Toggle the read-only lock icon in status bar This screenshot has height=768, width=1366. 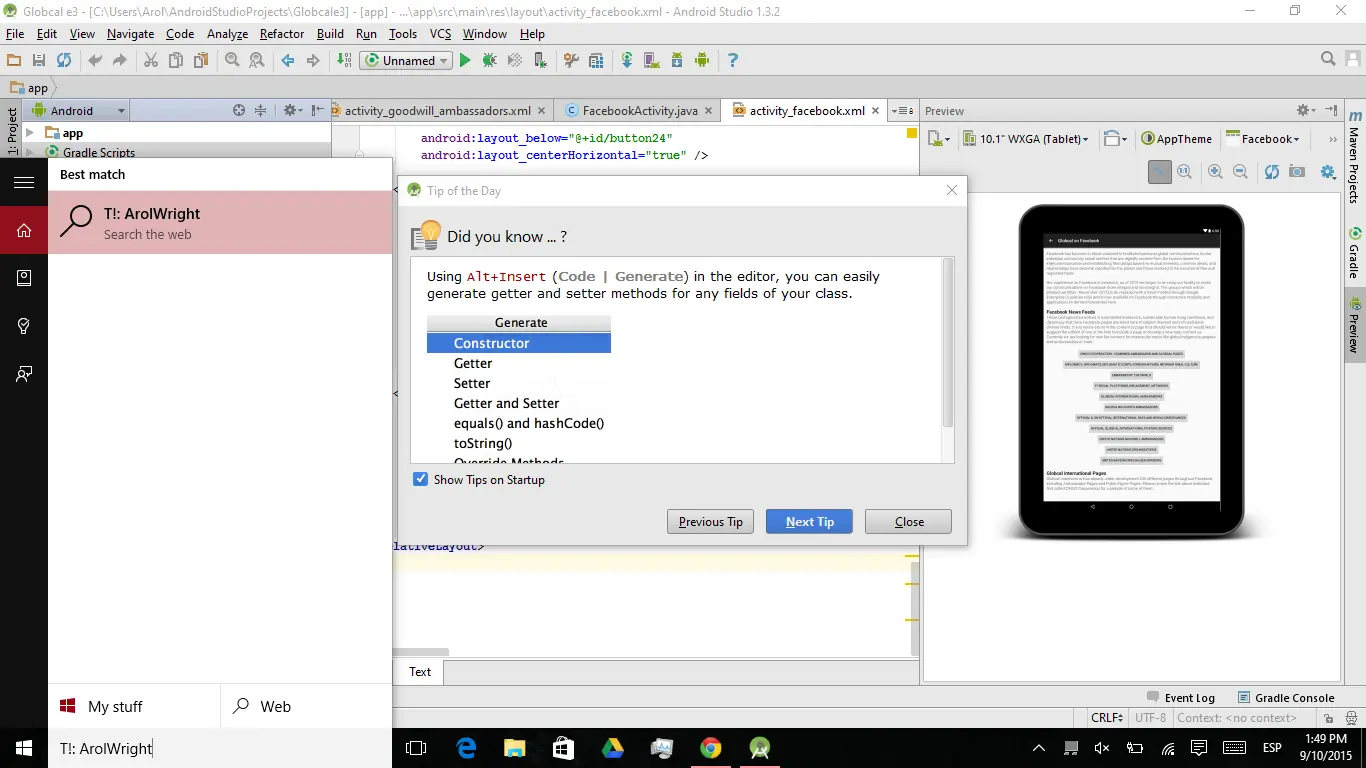coord(1328,718)
